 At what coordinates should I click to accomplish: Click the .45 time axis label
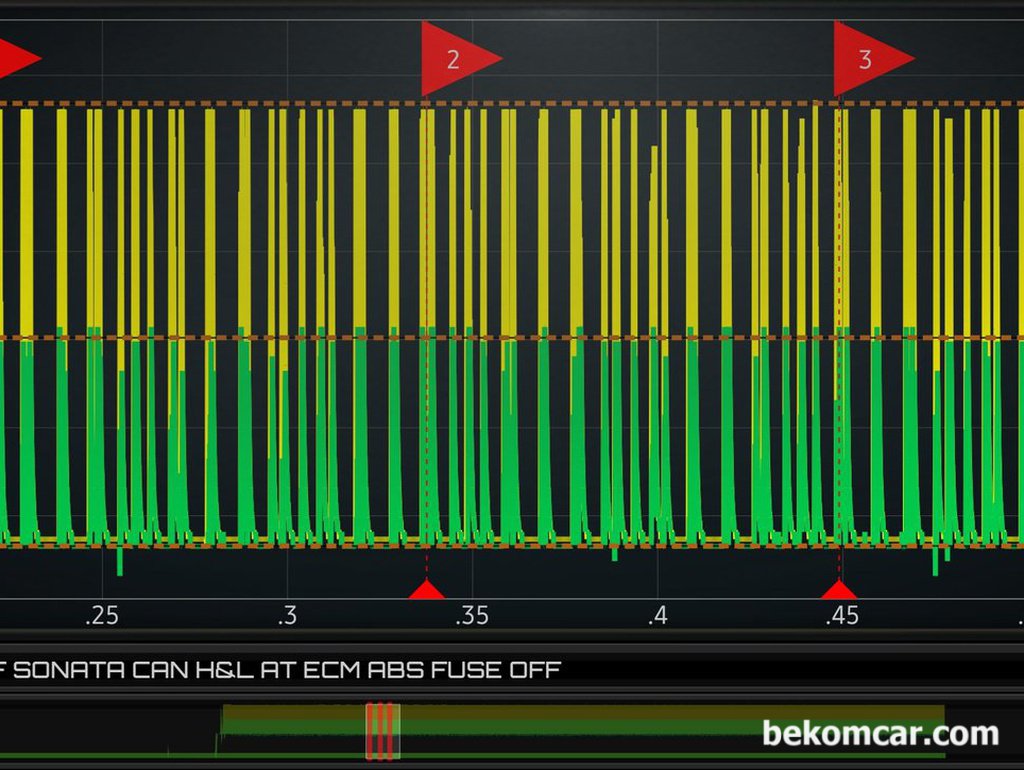842,615
